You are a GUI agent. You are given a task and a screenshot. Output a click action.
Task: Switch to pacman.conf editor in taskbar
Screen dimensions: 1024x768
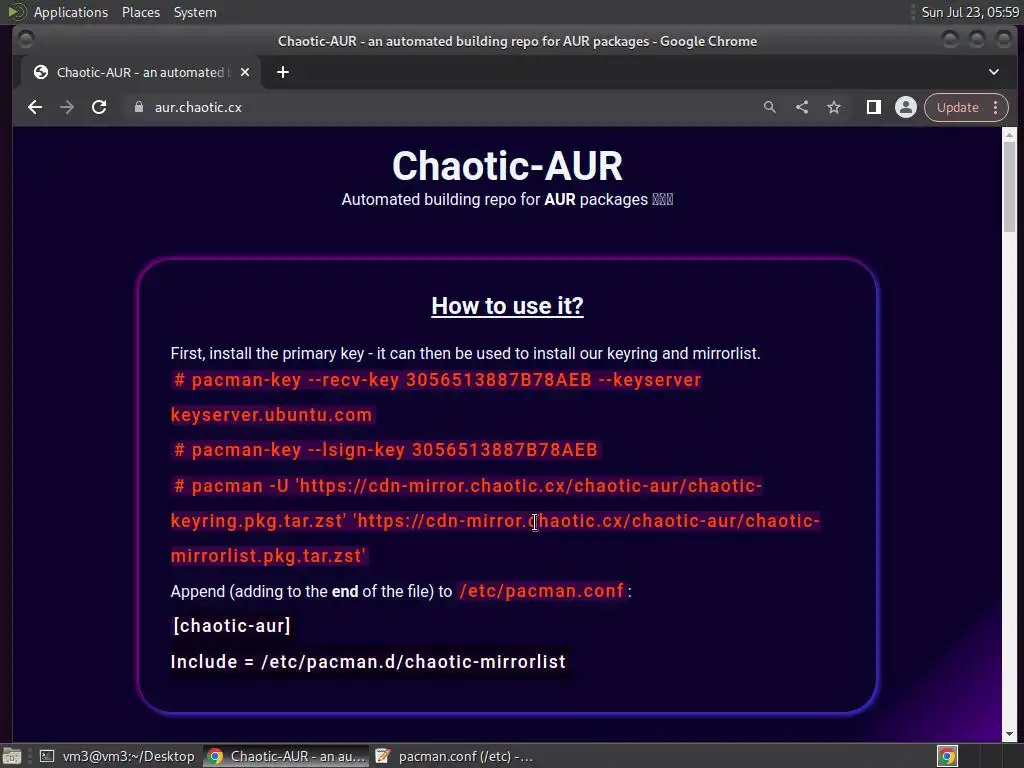455,756
